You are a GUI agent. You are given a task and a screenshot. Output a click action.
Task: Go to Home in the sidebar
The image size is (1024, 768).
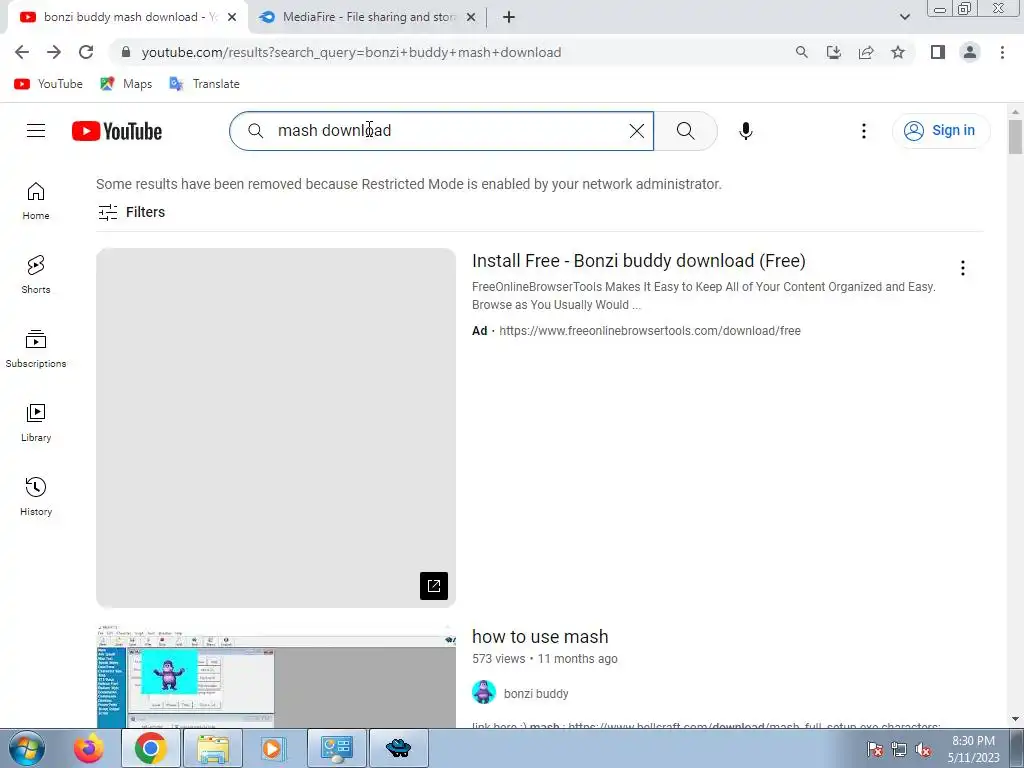(x=36, y=201)
